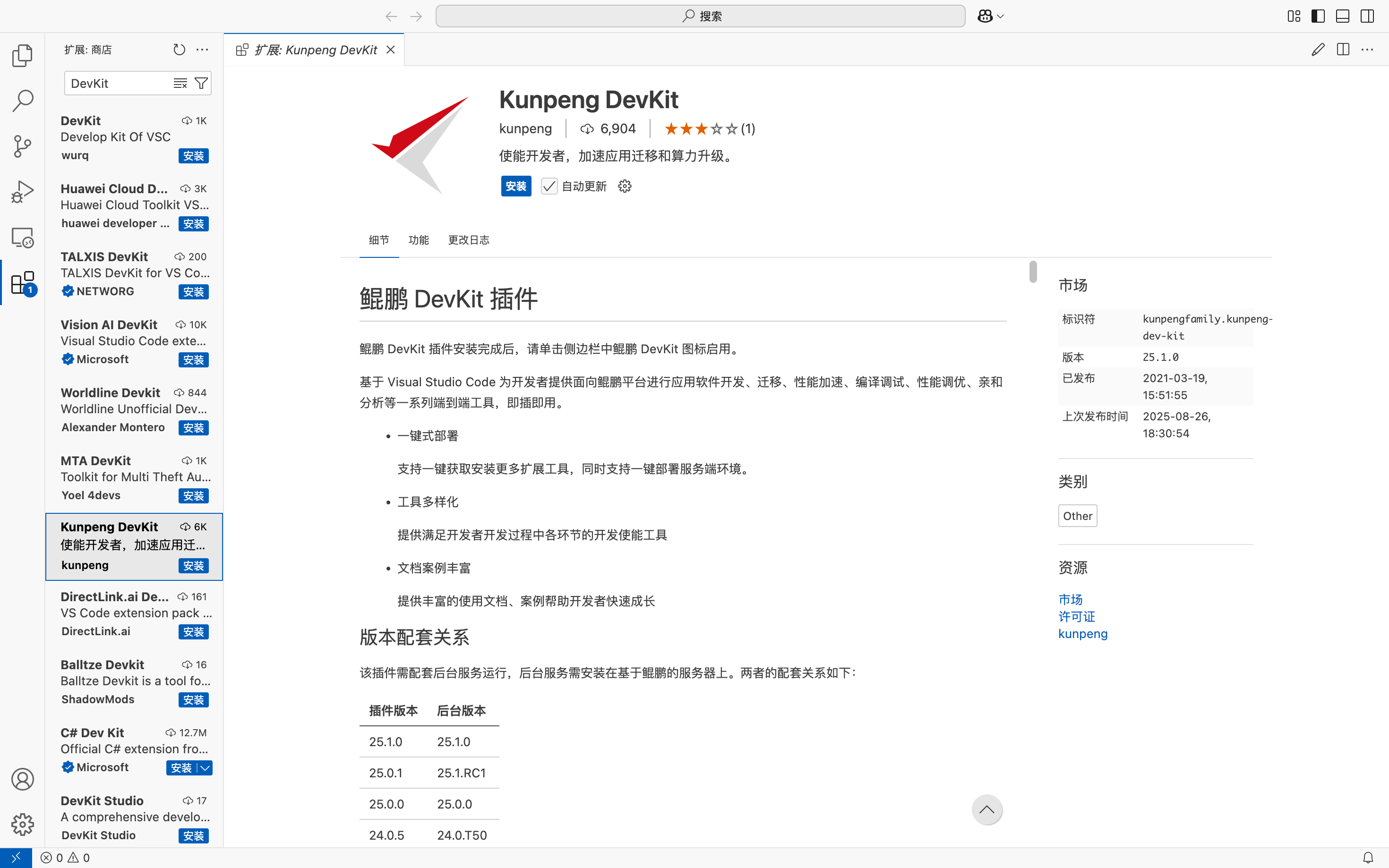Open the Run and Debug view

[22, 192]
